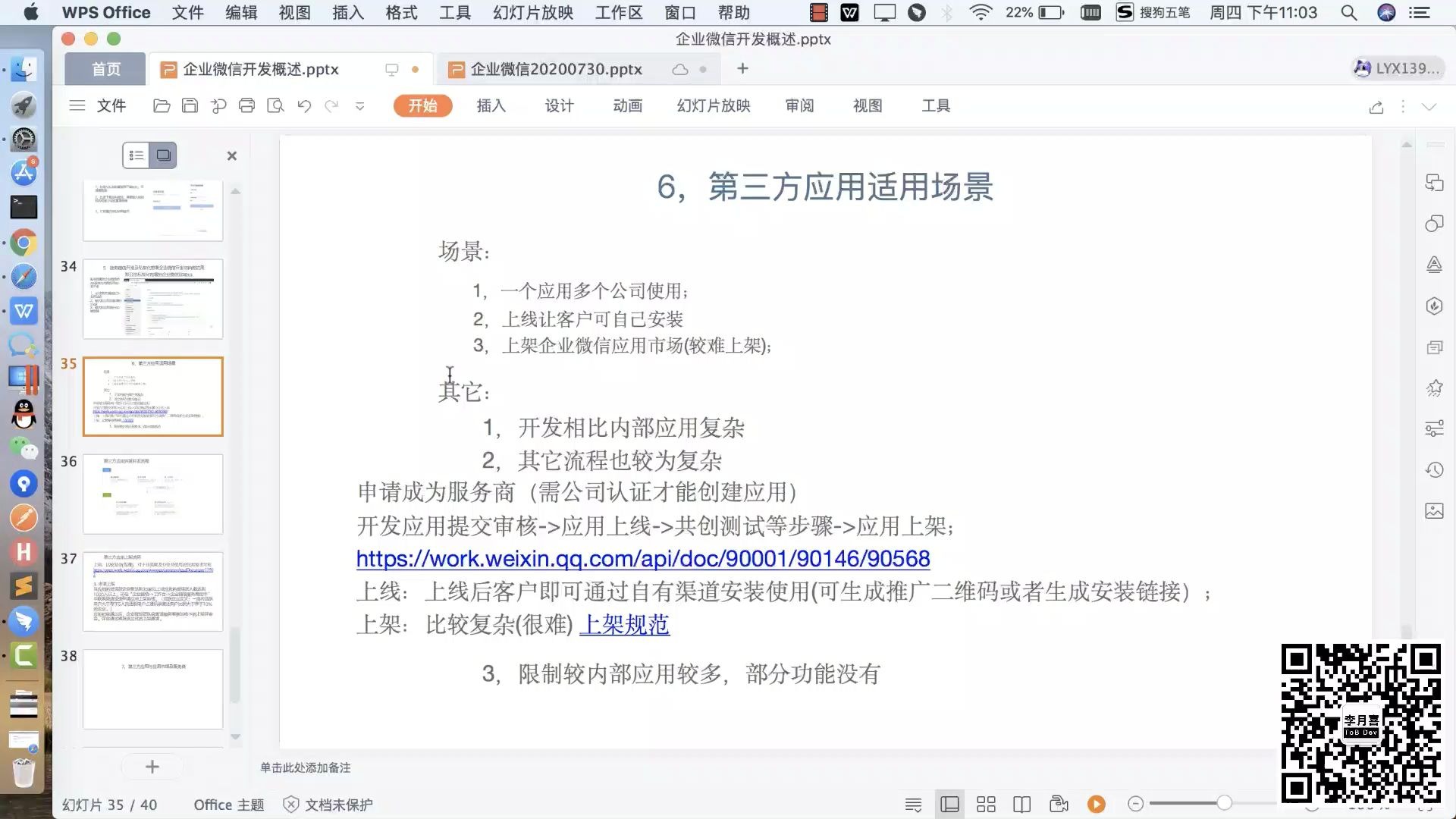Select the 工具 ribbon tab
This screenshot has height=819, width=1456.
pyautogui.click(x=936, y=106)
